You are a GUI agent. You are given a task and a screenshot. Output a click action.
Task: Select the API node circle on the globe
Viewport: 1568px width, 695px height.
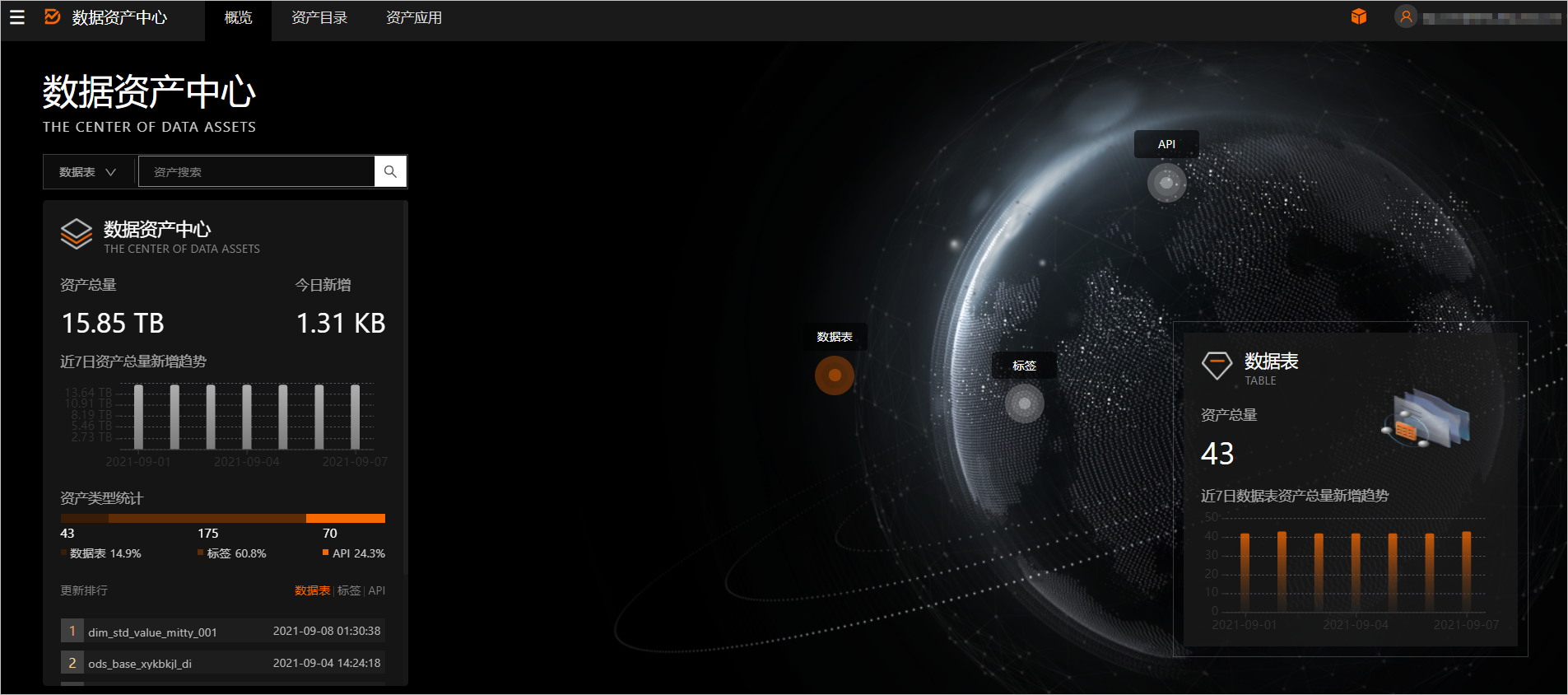click(x=1166, y=183)
